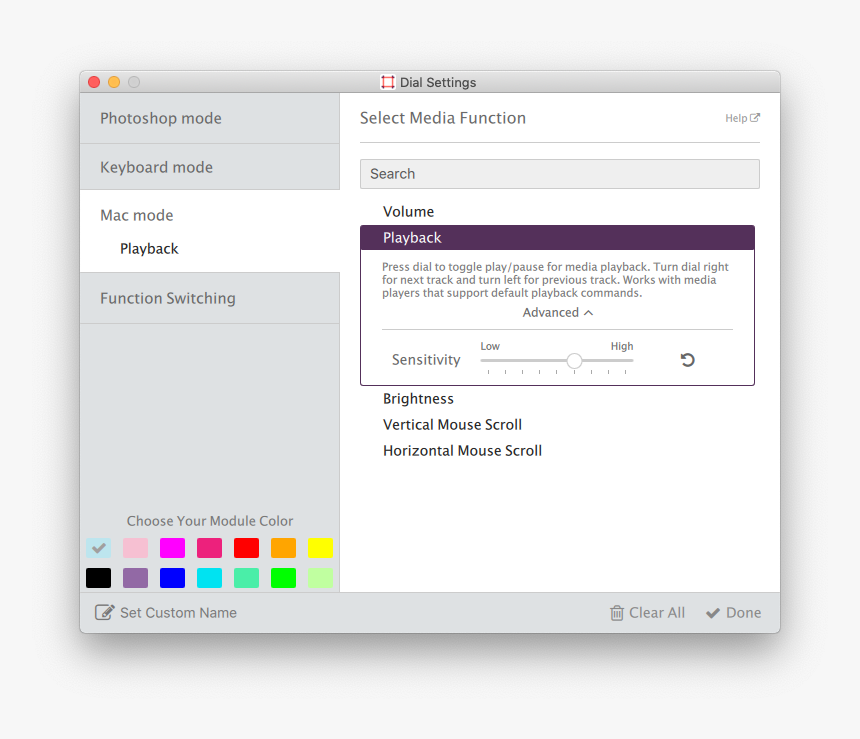The image size is (860, 739).
Task: Open the Function Switching section
Action: tap(168, 297)
